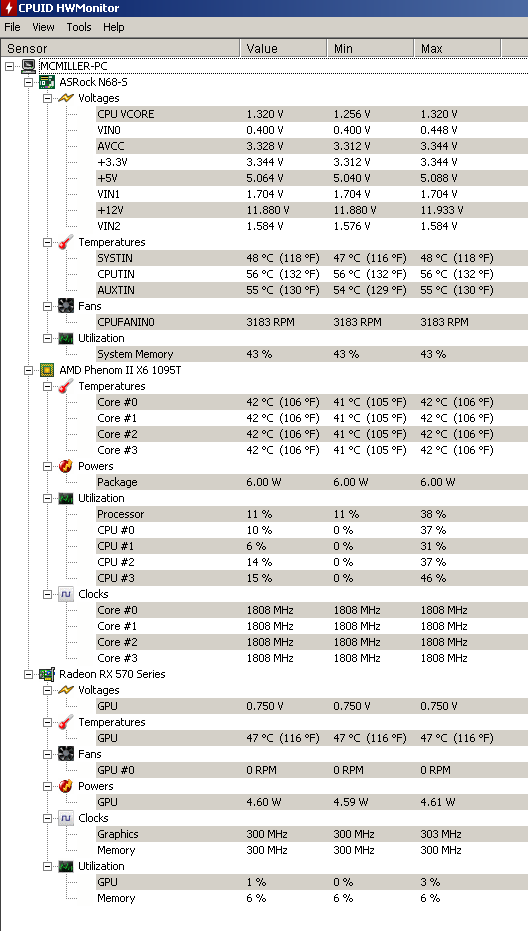
Task: Collapse the ASRock N68-S tree node
Action: tap(29, 82)
